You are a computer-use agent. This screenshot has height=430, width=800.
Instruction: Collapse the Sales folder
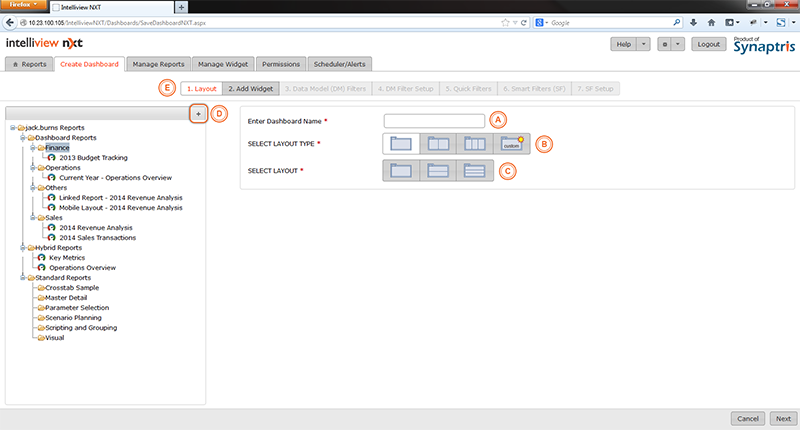(x=33, y=217)
